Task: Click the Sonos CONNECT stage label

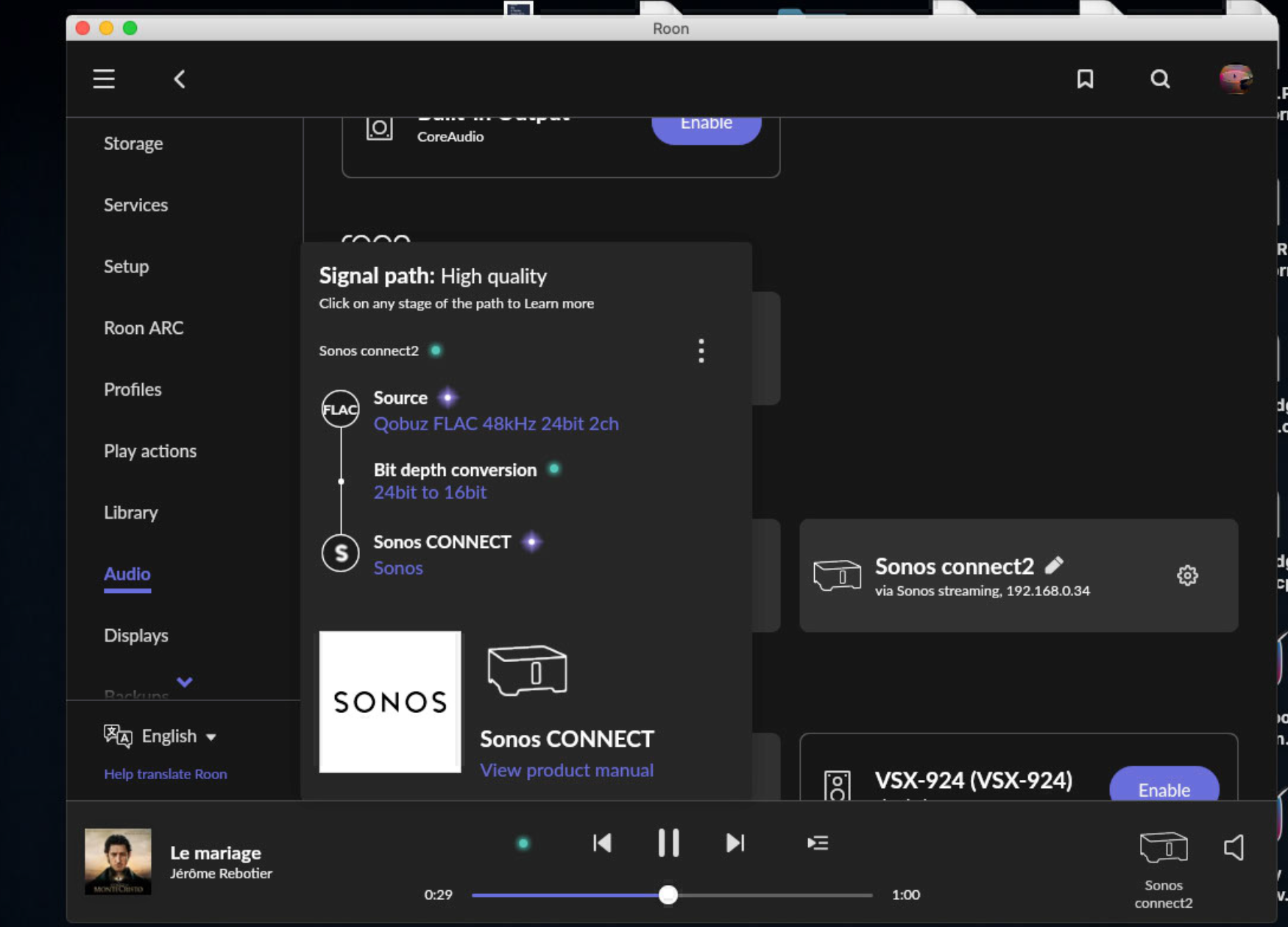Action: (x=442, y=542)
